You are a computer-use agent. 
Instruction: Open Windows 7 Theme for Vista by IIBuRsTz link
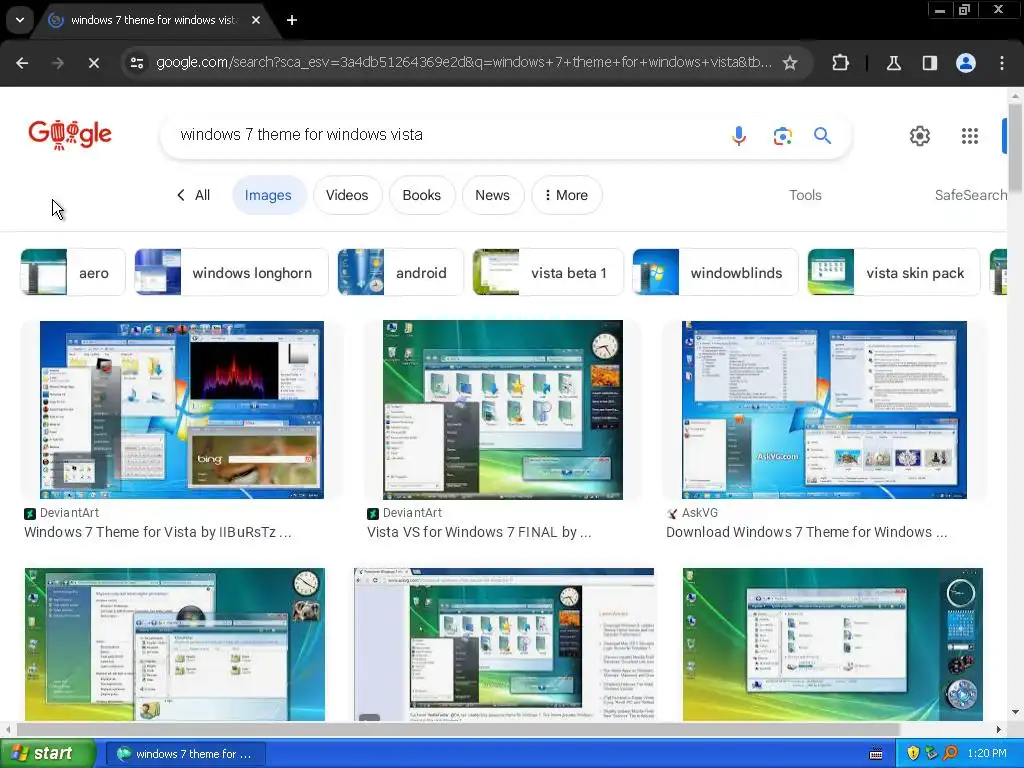pyautogui.click(x=158, y=532)
